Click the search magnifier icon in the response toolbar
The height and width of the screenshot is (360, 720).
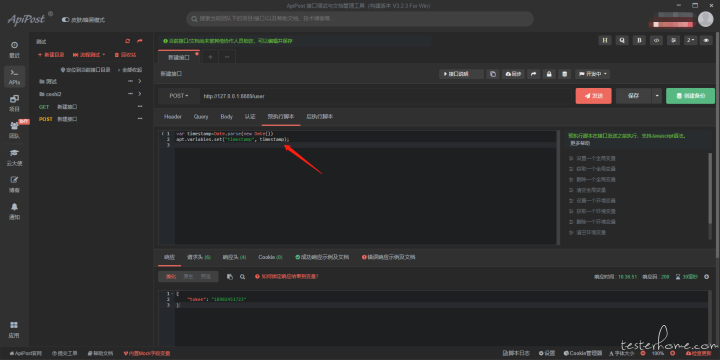(242, 277)
